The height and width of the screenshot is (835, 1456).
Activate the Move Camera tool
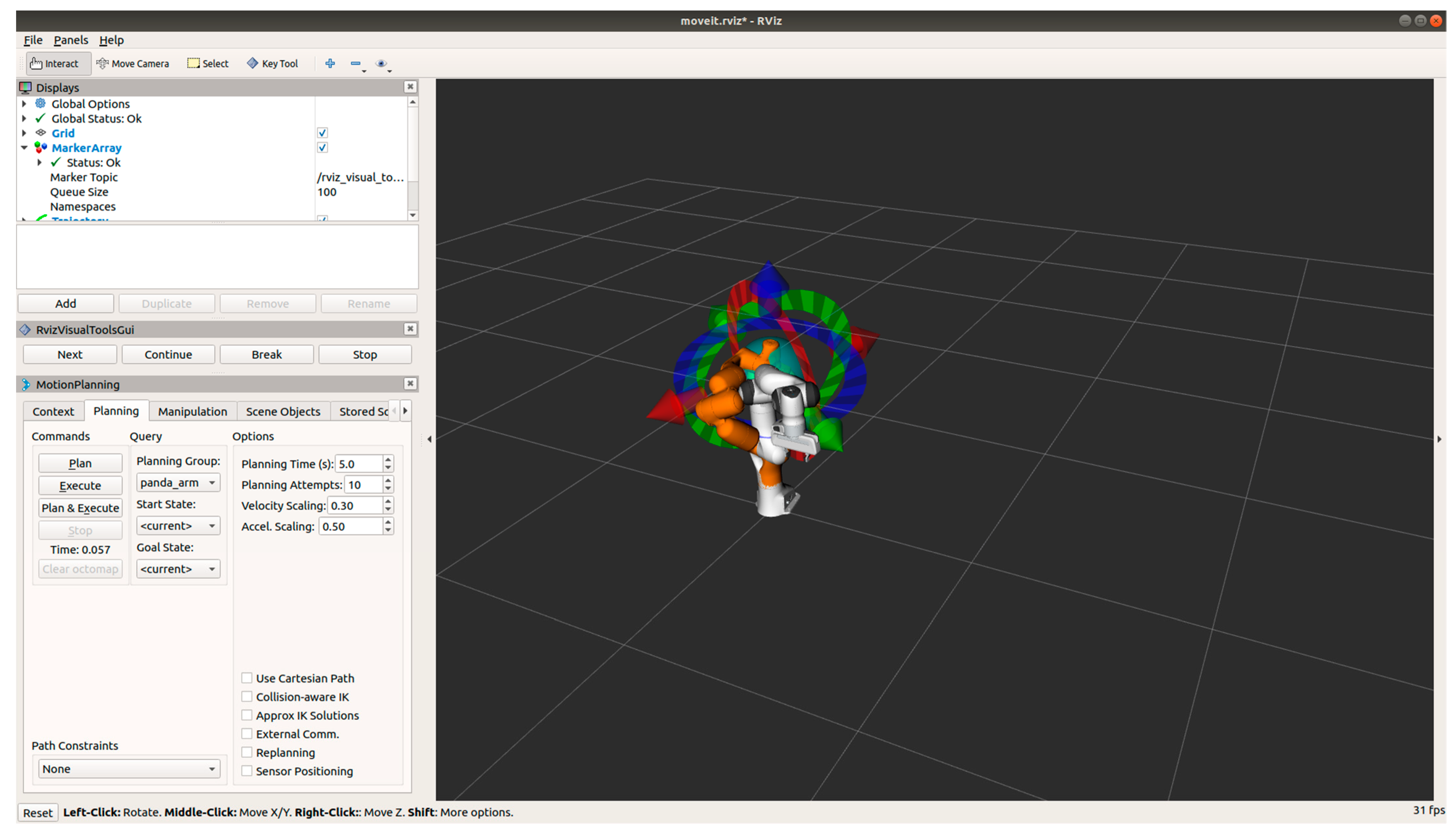[x=132, y=63]
